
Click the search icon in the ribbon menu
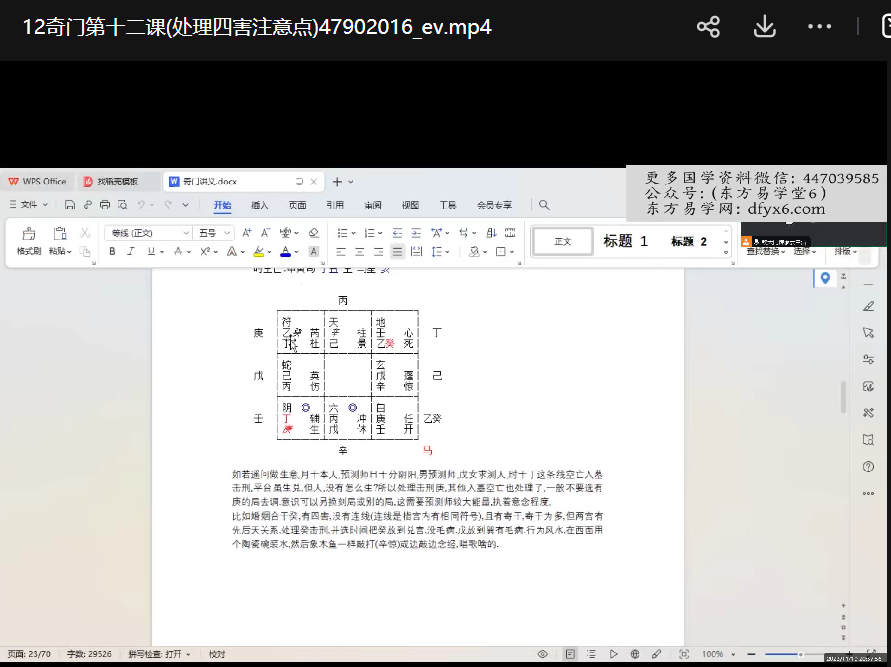coord(544,205)
